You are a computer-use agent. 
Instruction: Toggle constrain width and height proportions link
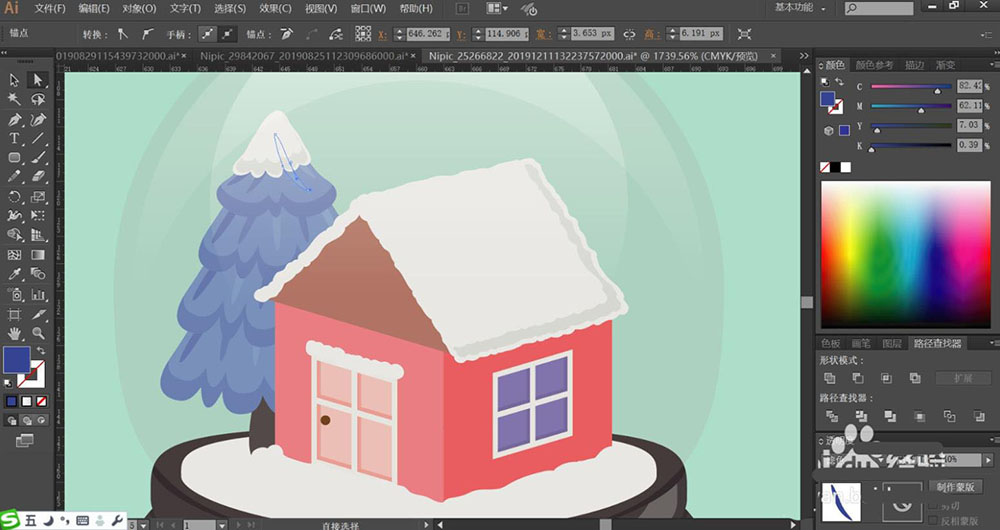(629, 34)
